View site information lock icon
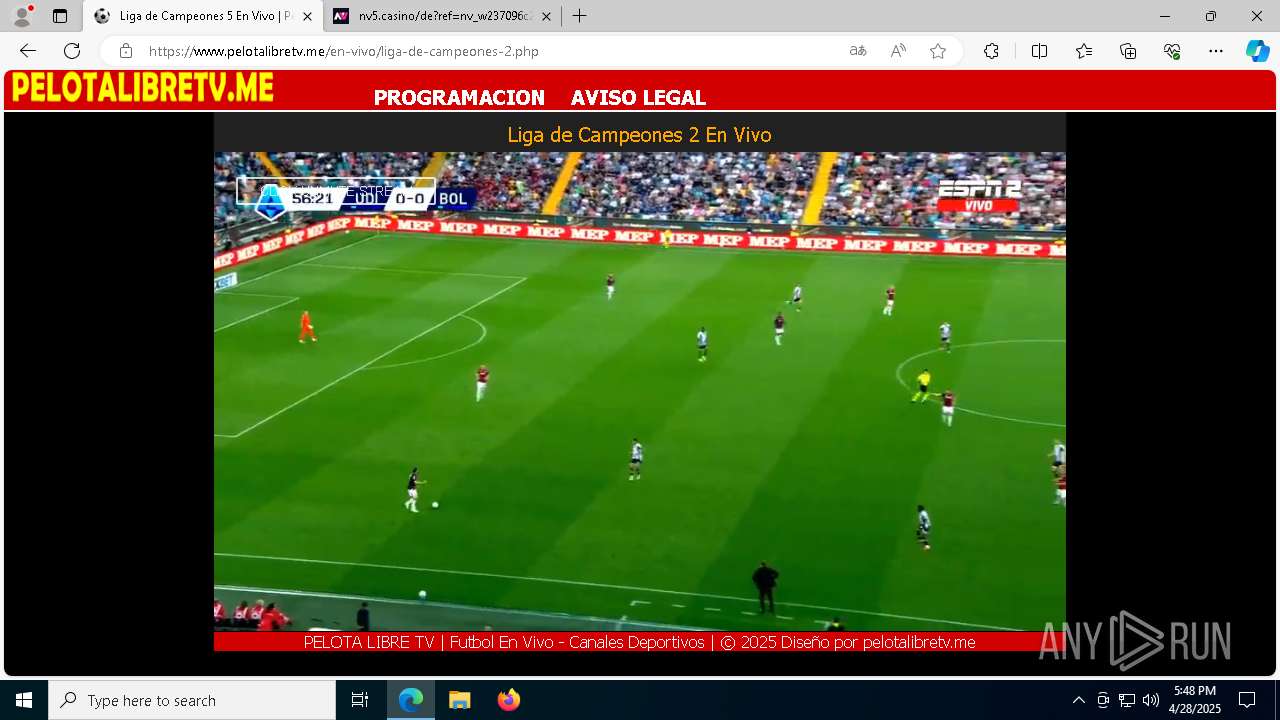 [125, 51]
